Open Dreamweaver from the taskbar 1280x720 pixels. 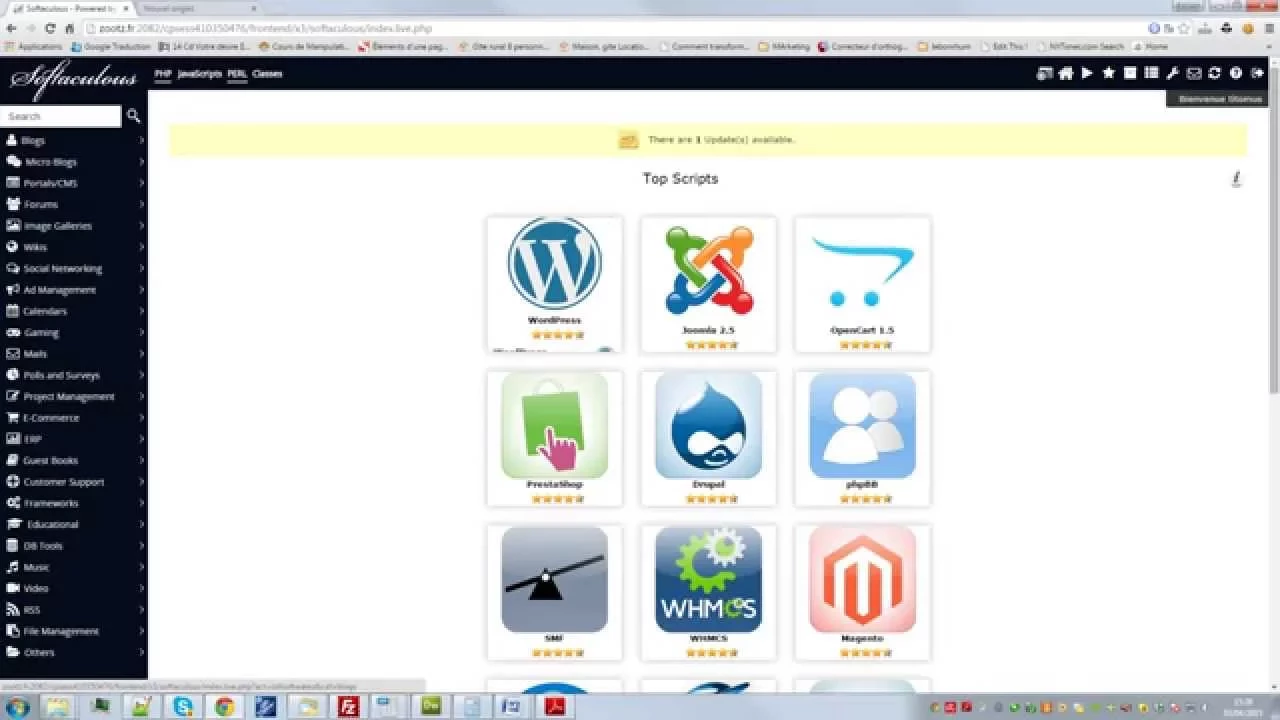point(432,706)
